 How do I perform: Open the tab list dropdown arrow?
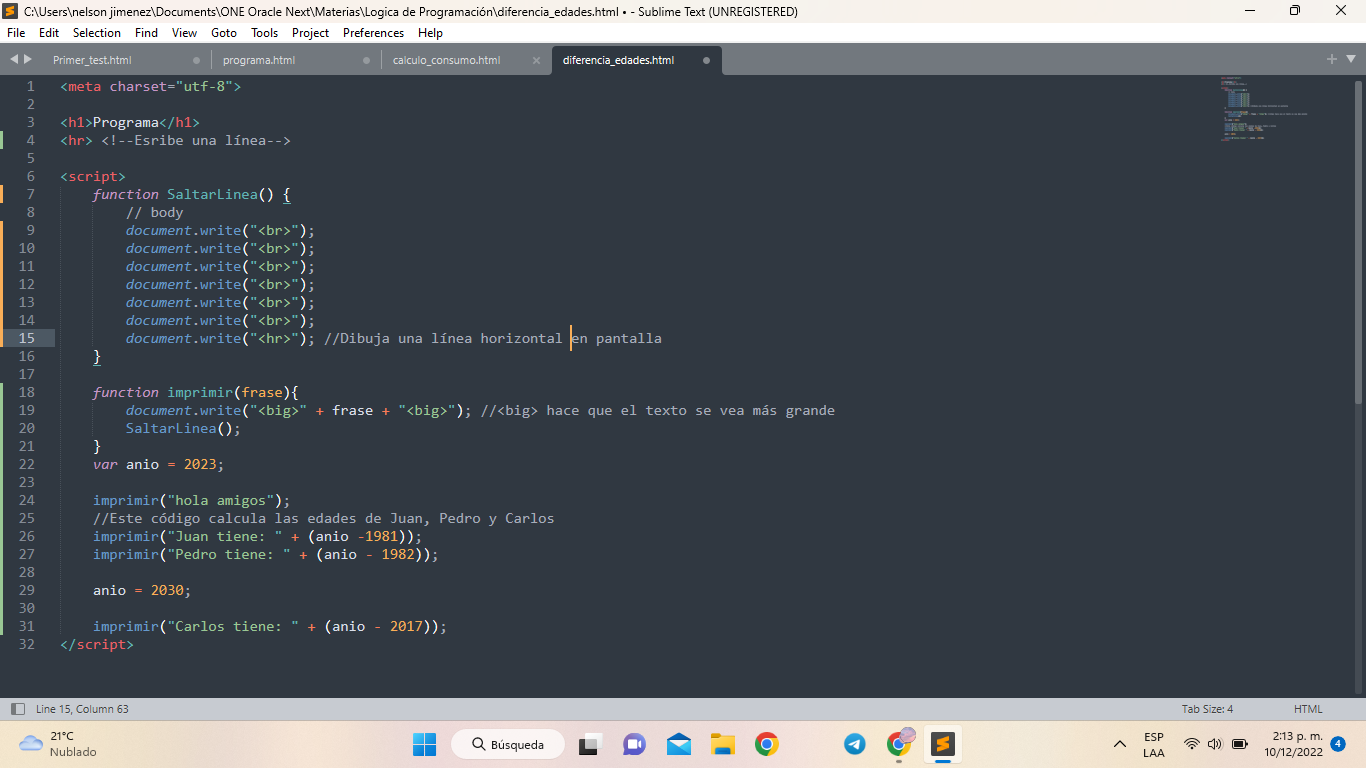(x=1351, y=60)
